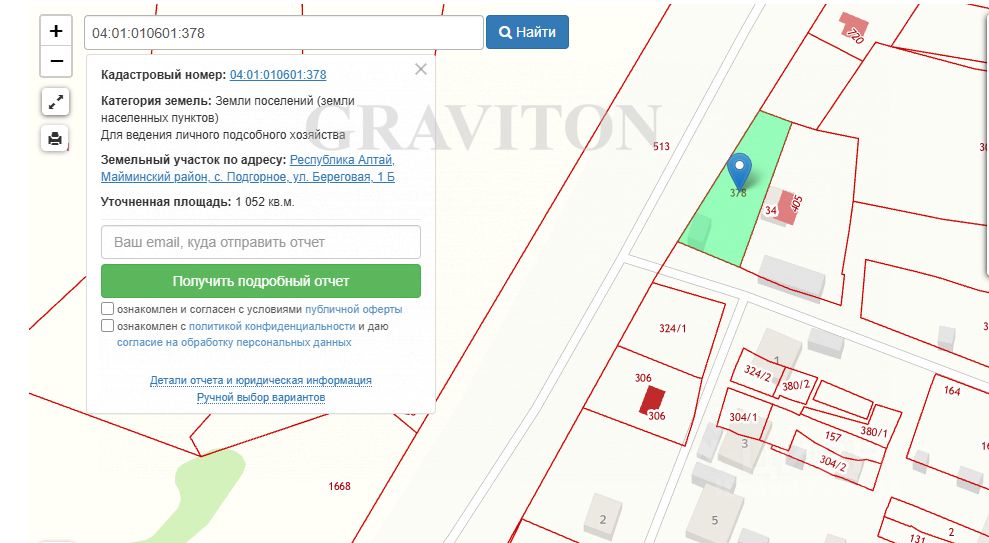
Task: Click Получить подробный отчет button
Action: pos(260,281)
